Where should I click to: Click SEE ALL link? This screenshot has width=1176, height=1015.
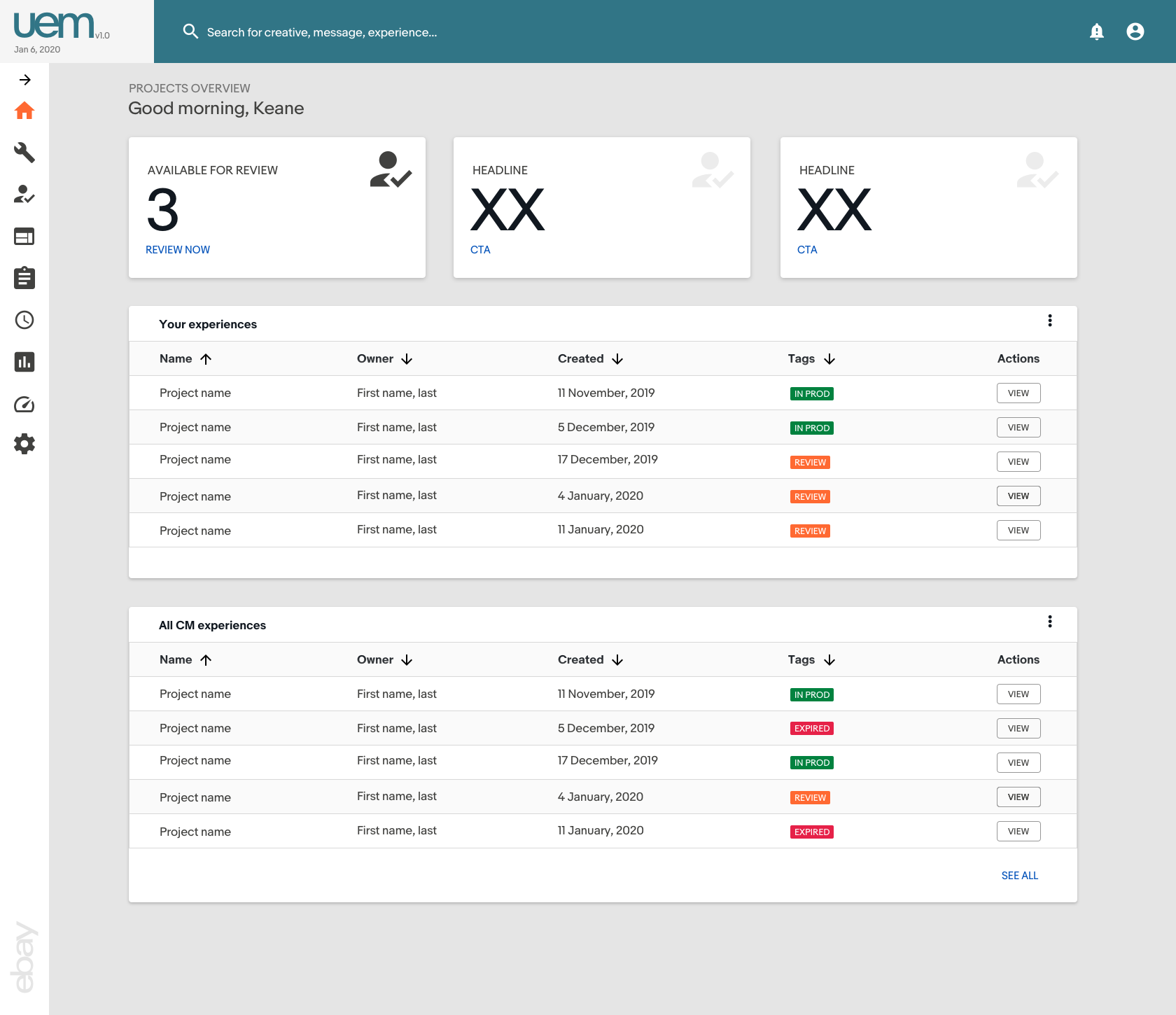[1019, 876]
